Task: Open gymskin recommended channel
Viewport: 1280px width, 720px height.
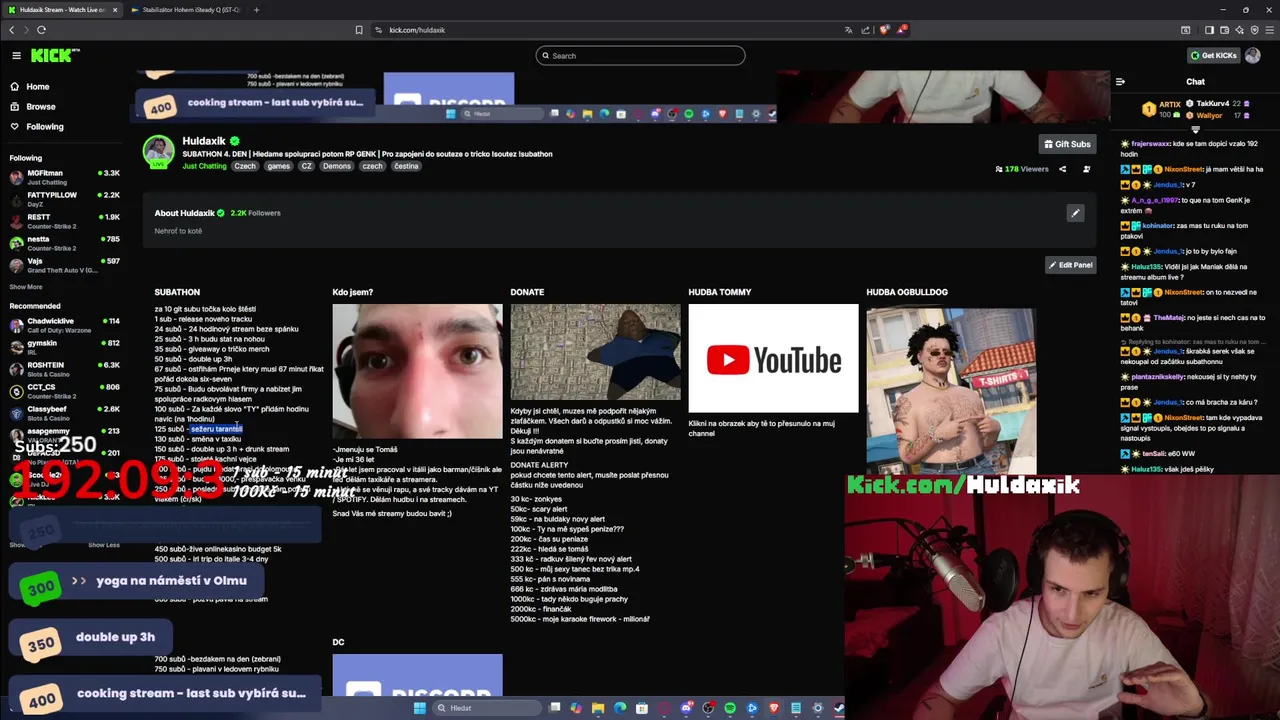Action: point(64,347)
